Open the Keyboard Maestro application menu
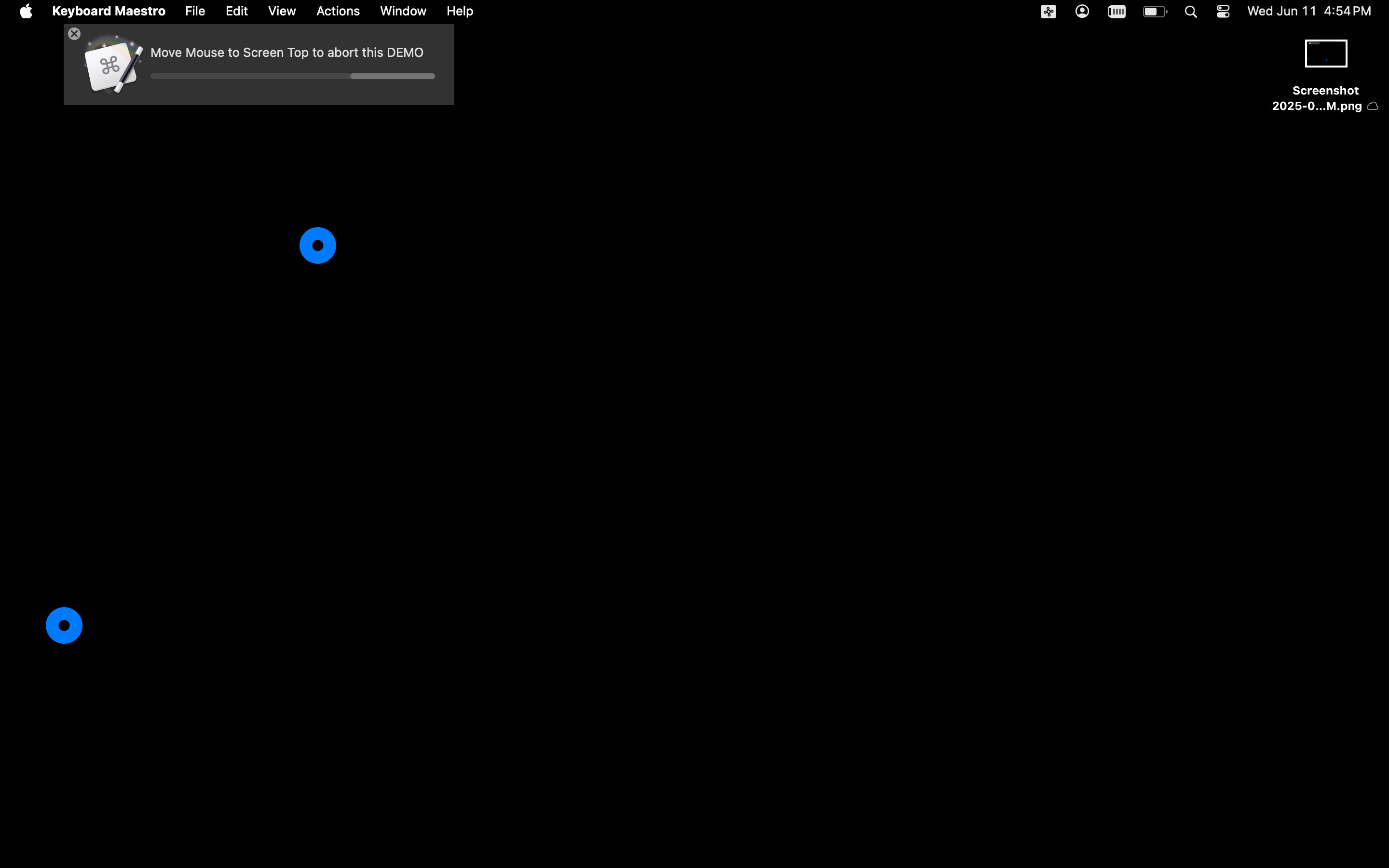Viewport: 1389px width, 868px height. coord(109,12)
